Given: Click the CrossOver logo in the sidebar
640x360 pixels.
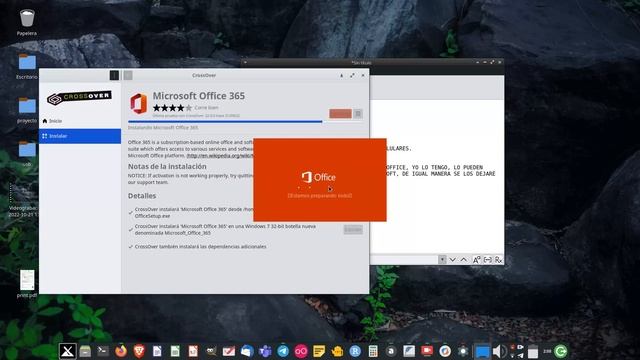Looking at the screenshot, I should click(79, 98).
